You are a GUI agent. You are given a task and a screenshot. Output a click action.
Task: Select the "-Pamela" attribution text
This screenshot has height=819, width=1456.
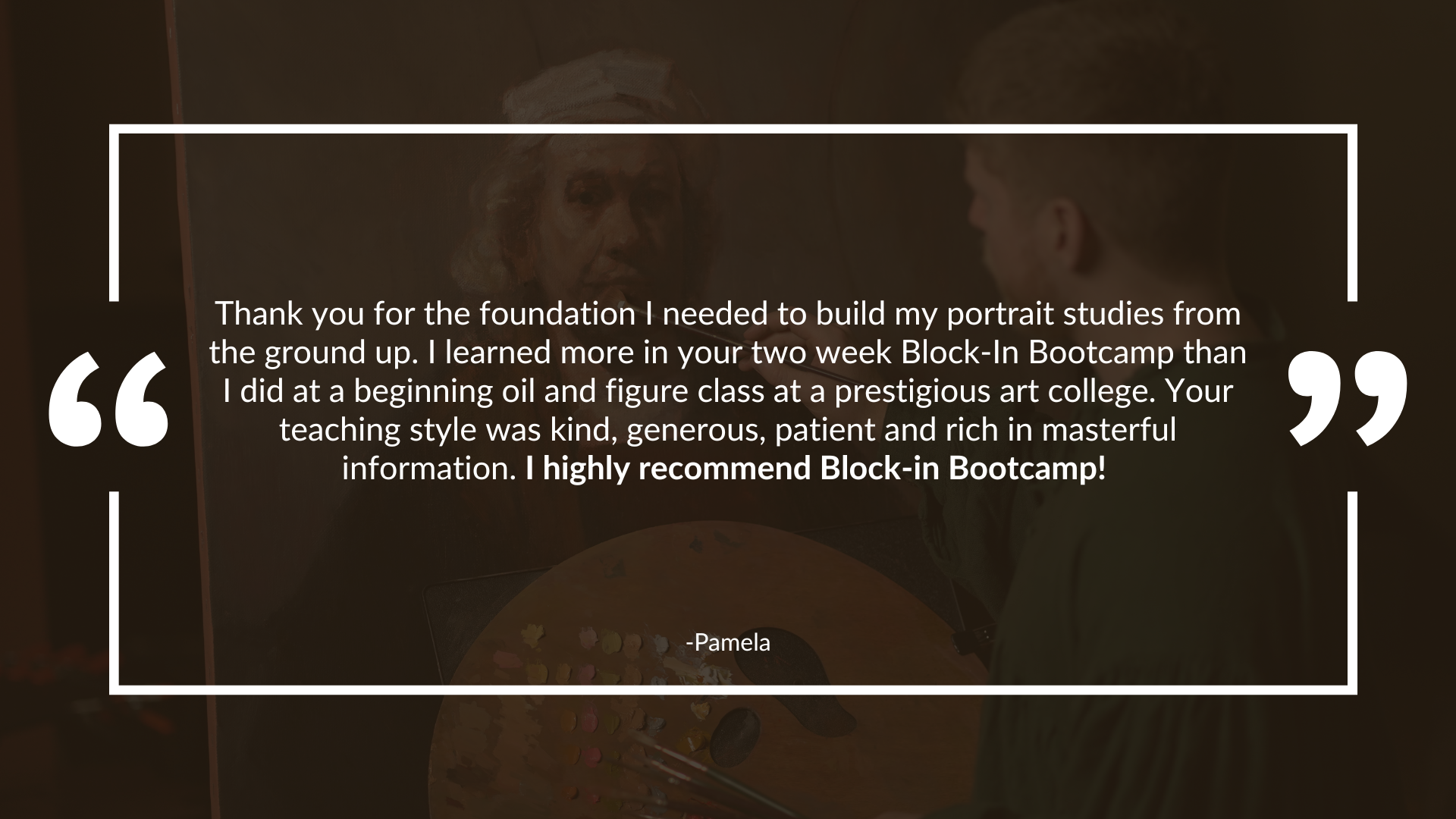click(728, 643)
